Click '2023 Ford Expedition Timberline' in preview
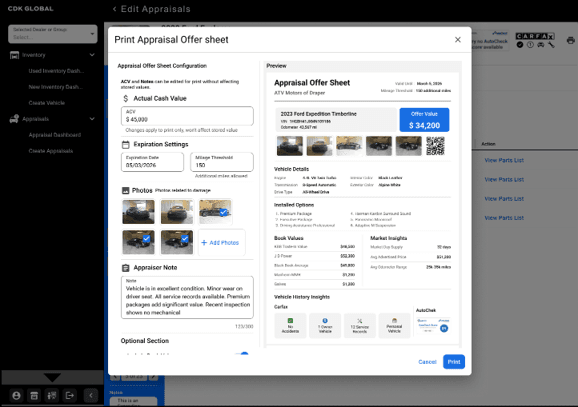The image size is (578, 407). click(318, 114)
